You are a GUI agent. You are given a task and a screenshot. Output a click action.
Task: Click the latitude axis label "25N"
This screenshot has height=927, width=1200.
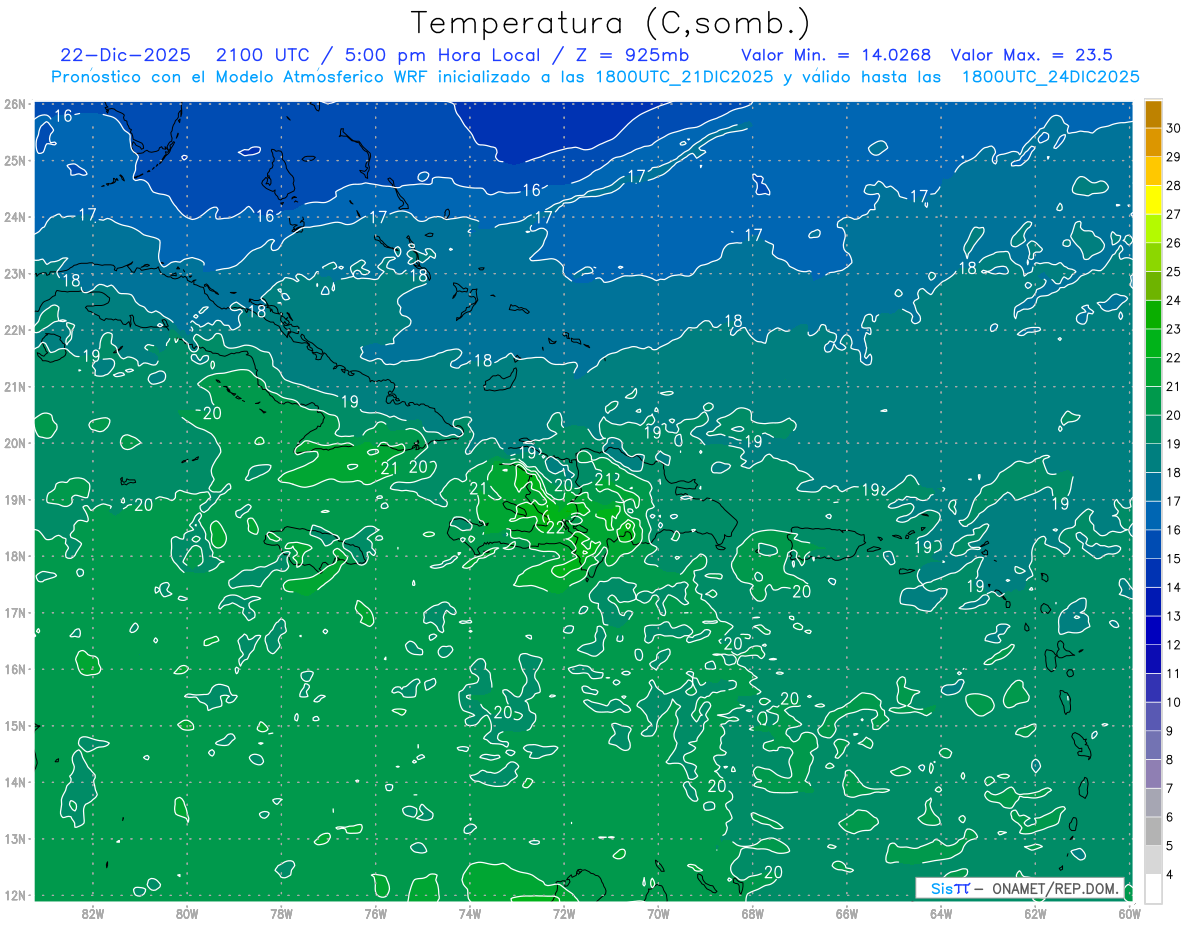15,160
